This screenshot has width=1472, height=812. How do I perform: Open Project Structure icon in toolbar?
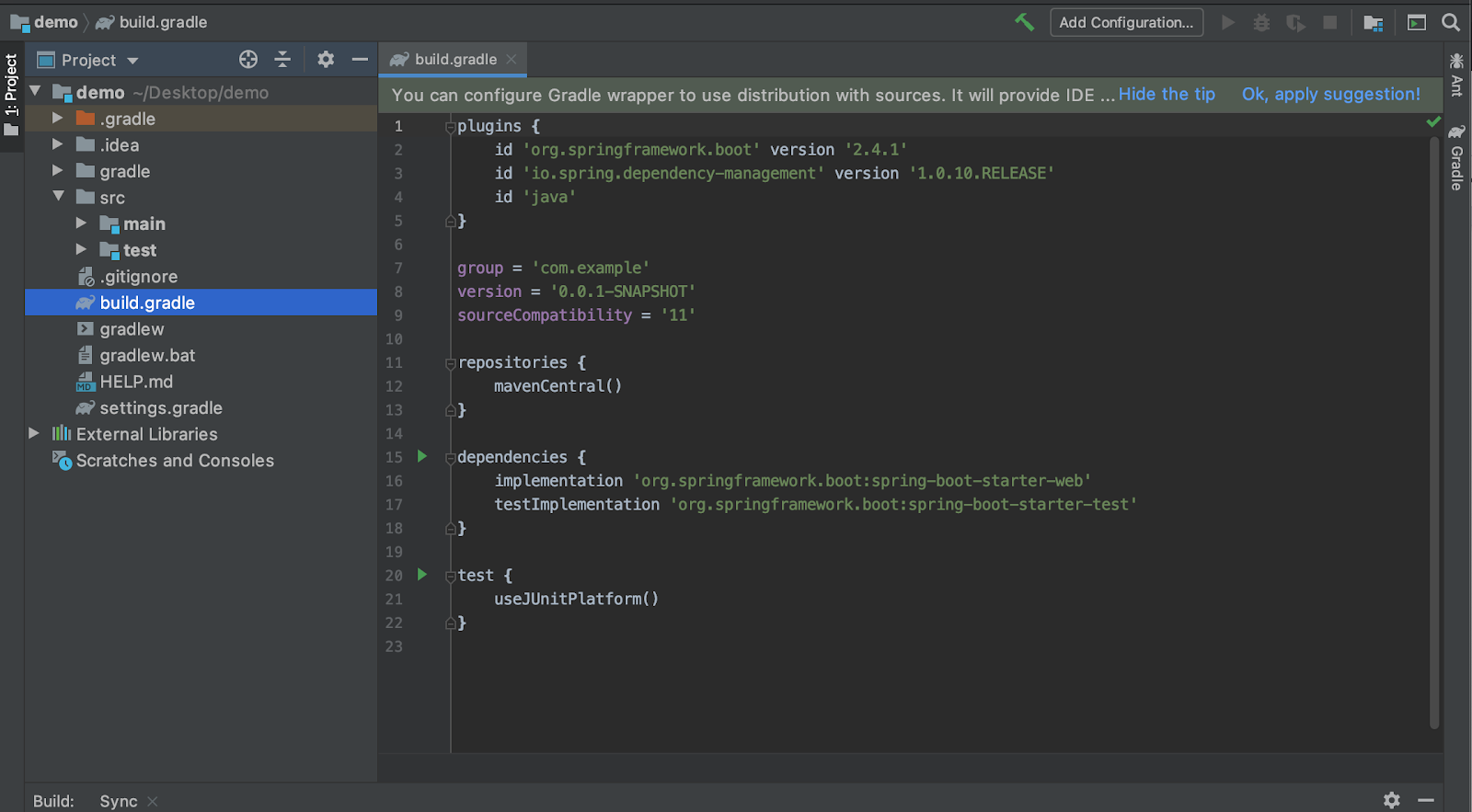pyautogui.click(x=1374, y=22)
